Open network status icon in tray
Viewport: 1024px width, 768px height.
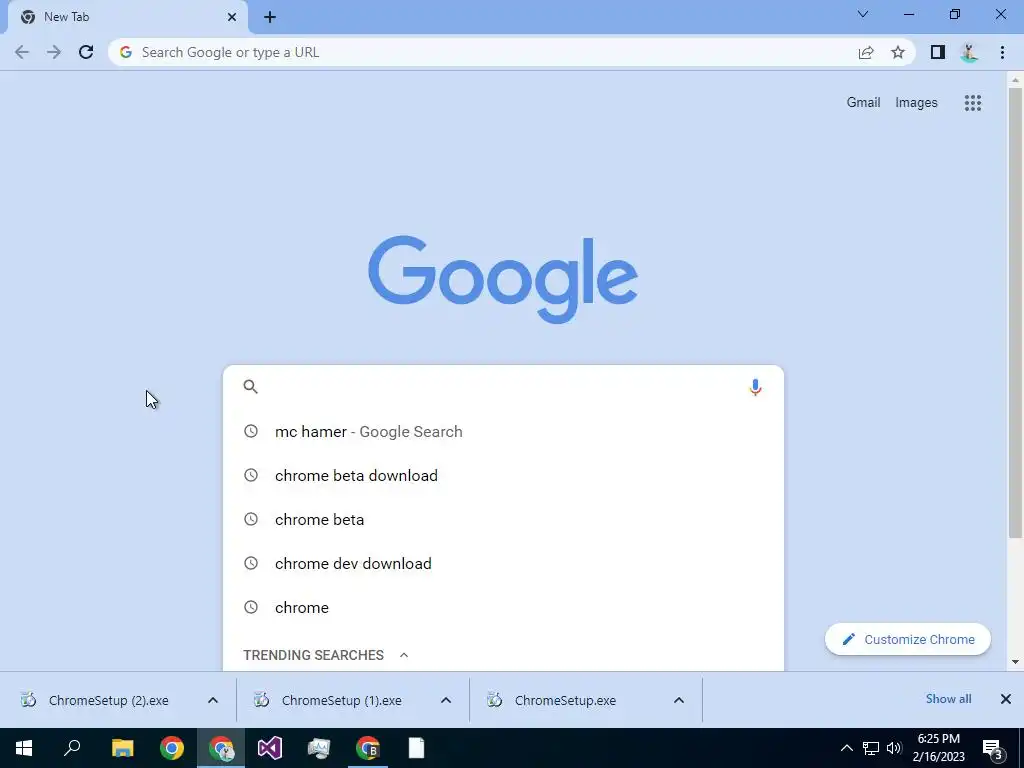pyautogui.click(x=871, y=748)
